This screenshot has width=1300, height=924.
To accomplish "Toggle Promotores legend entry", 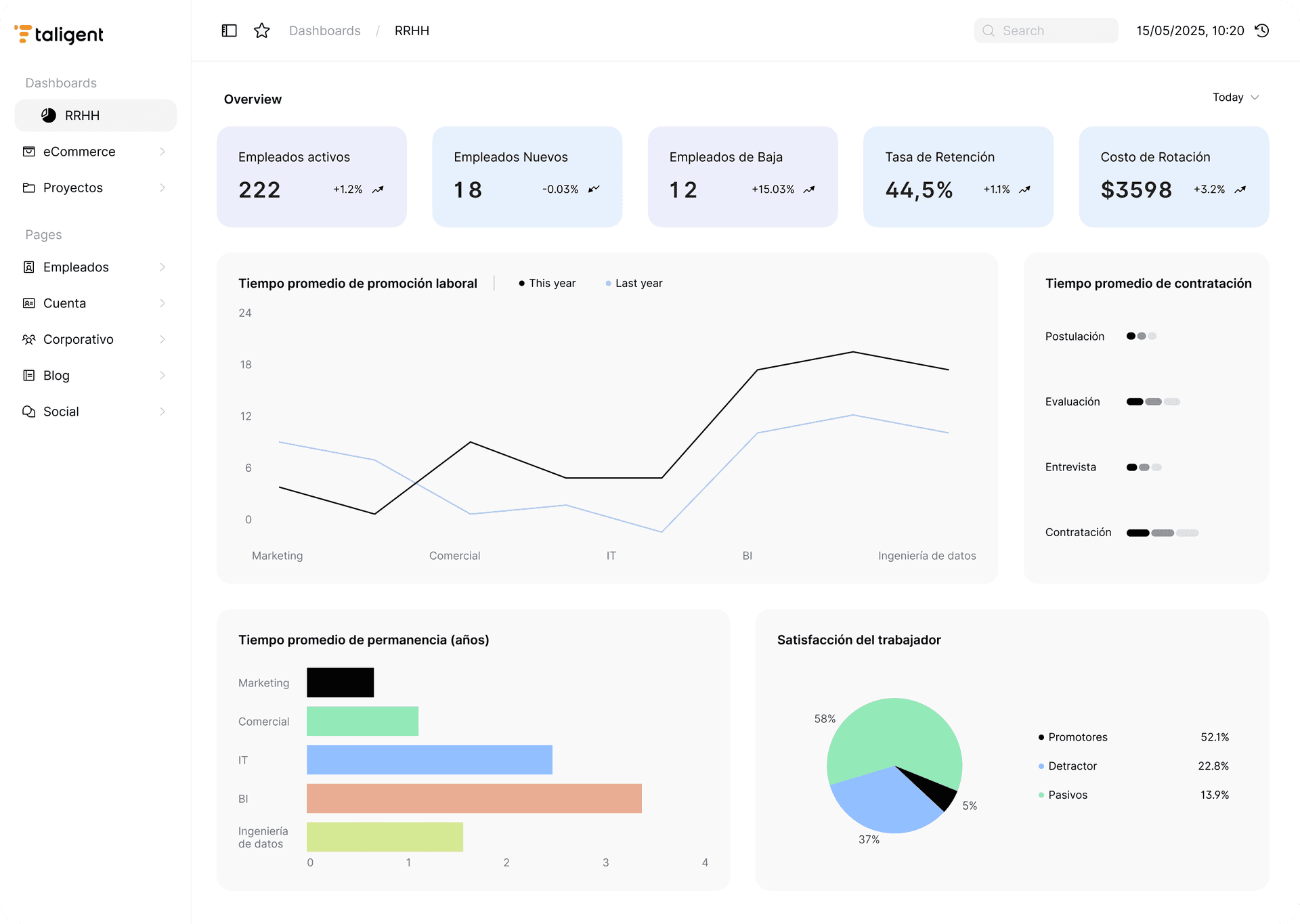I will pyautogui.click(x=1073, y=737).
